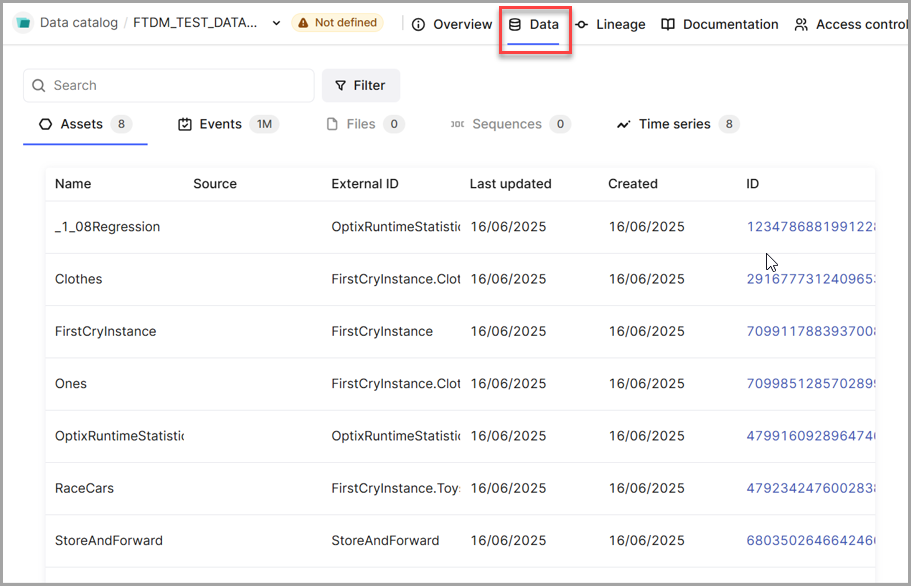Open asset ID link for _1_08Regression
Viewport: 911px width, 586px height.
(810, 227)
